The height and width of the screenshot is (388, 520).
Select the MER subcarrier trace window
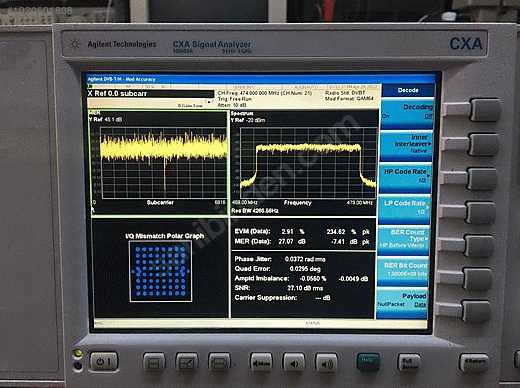click(x=158, y=162)
